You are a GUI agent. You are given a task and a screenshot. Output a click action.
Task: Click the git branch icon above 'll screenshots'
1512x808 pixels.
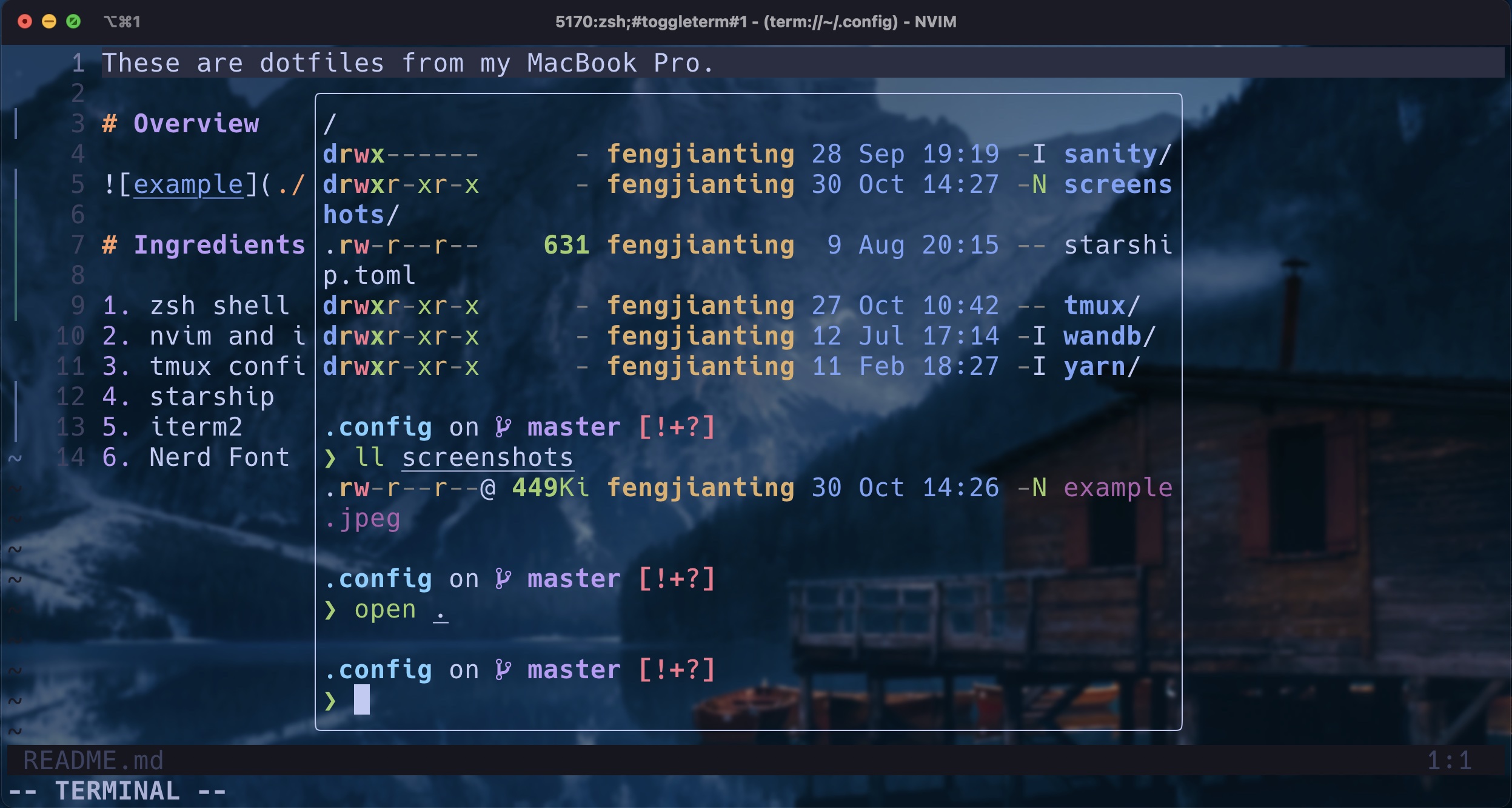[503, 427]
